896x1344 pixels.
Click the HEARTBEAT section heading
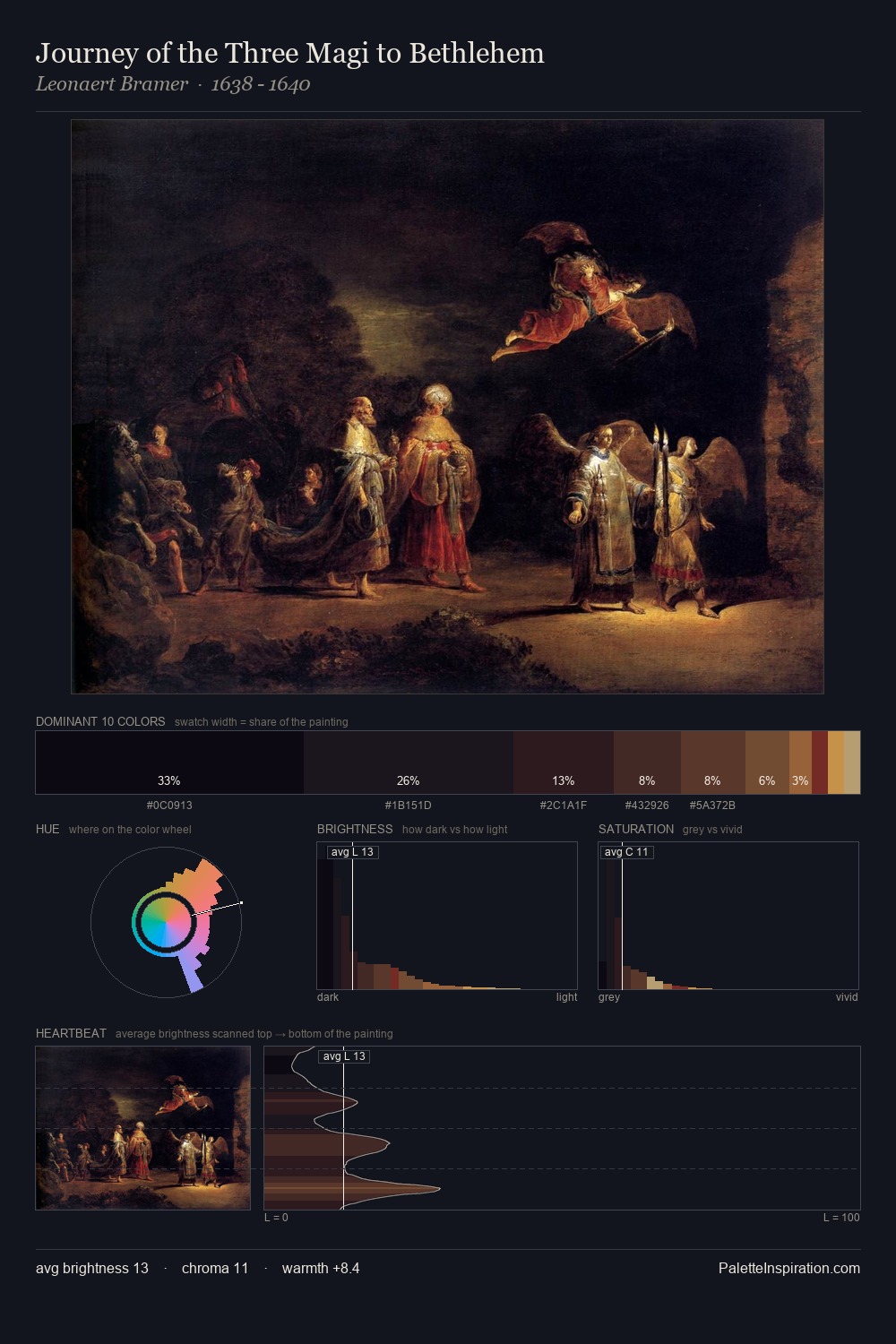pyautogui.click(x=71, y=1033)
